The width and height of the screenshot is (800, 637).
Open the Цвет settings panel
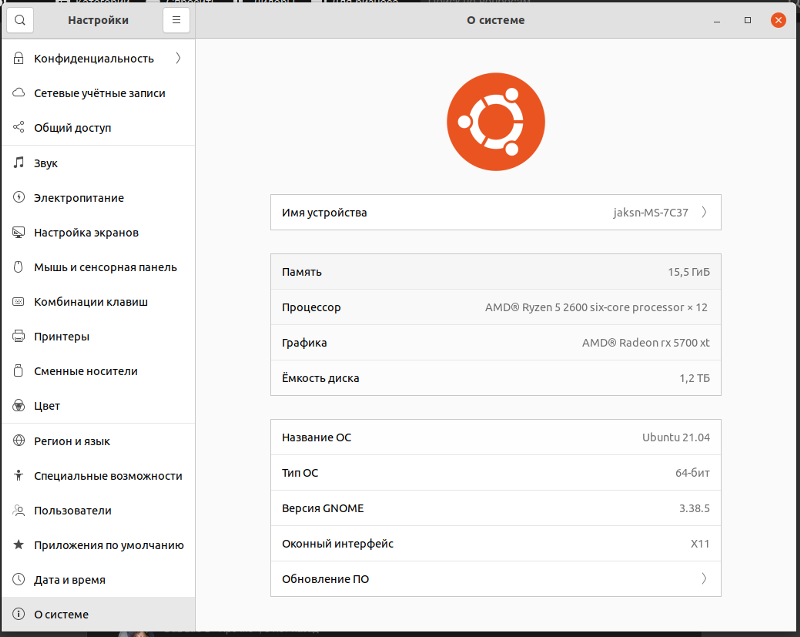coord(98,405)
